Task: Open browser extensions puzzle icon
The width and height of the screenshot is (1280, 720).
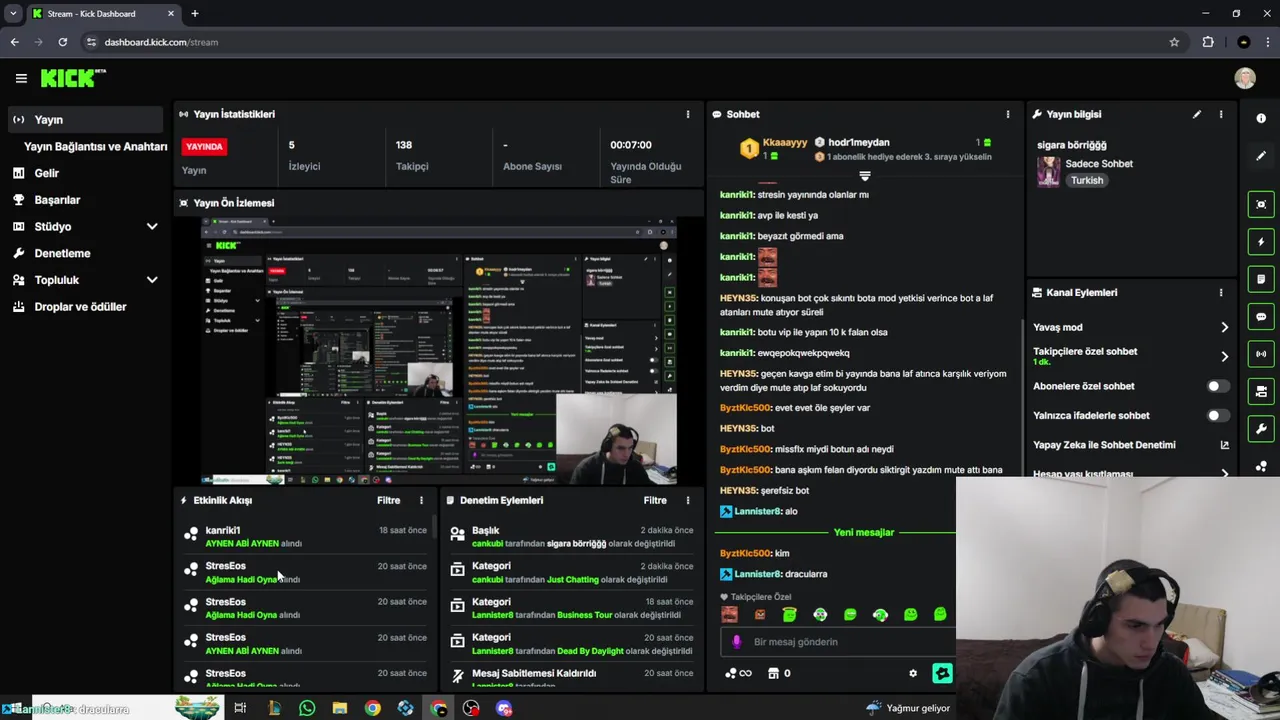Action: click(x=1208, y=42)
